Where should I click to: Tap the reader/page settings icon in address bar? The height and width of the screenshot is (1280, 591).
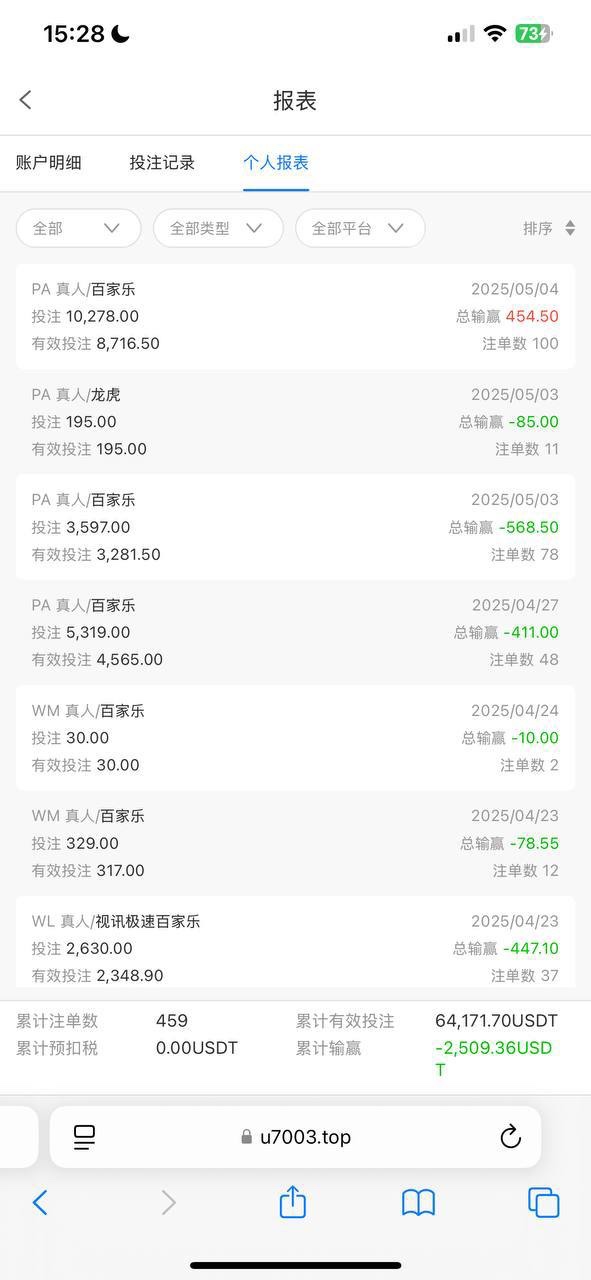(84, 1136)
